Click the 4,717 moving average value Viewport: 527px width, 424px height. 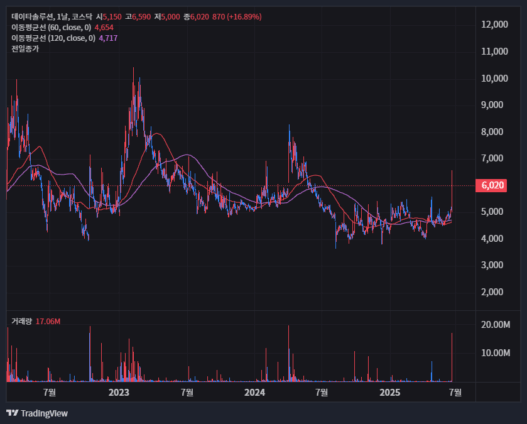[x=108, y=38]
